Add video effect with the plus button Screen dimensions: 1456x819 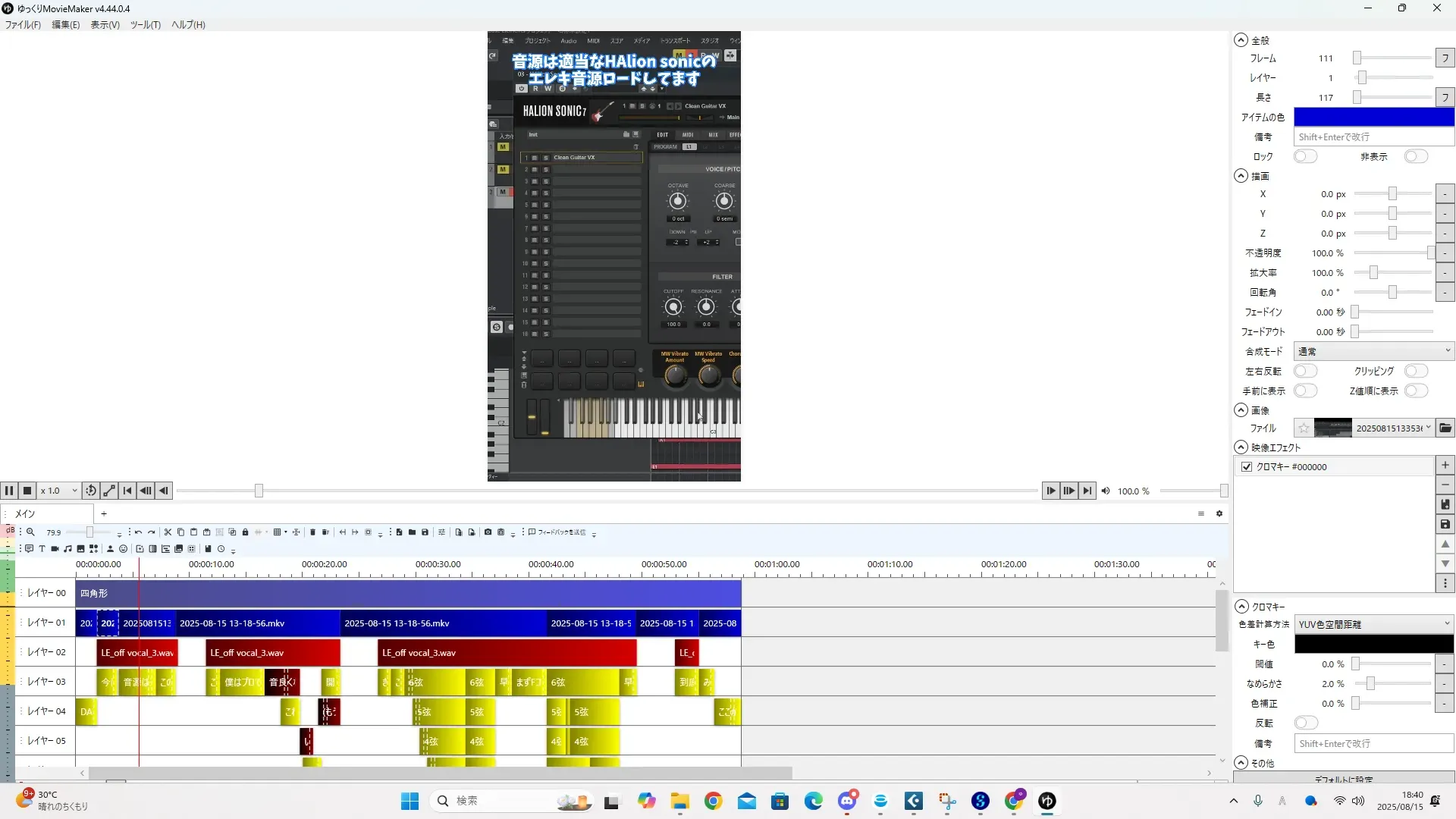click(1445, 465)
